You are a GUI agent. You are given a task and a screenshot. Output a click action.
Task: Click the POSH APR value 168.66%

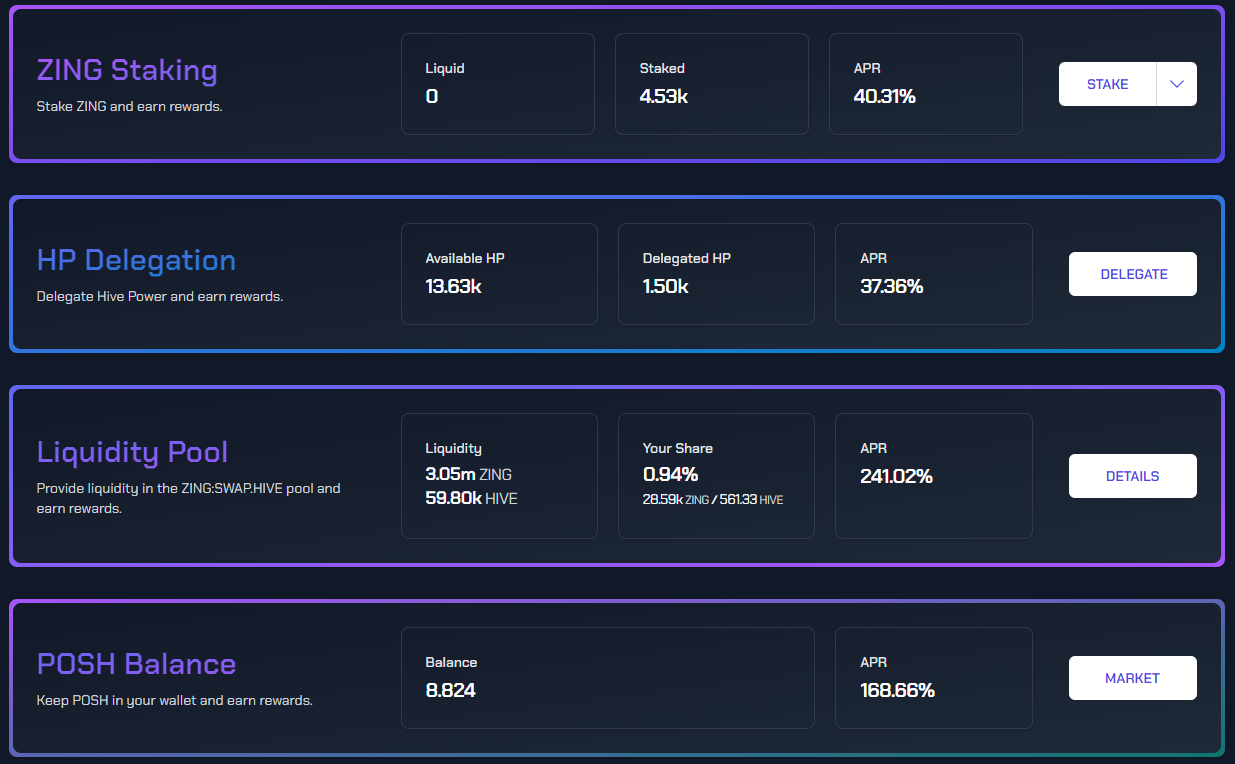pyautogui.click(x=898, y=690)
